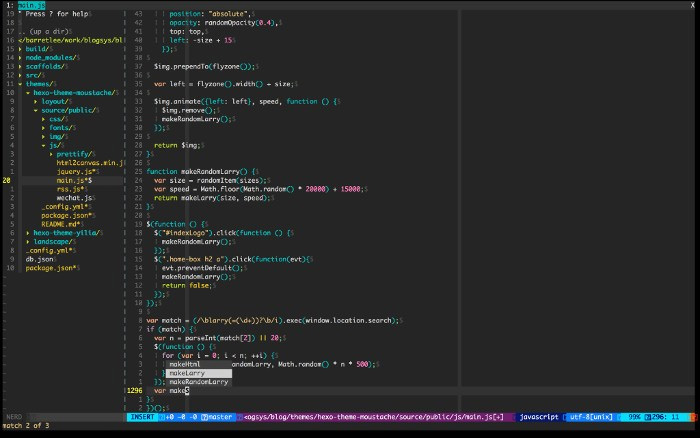The image size is (700, 438).
Task: Click the git branch master indicator
Action: click(x=218, y=417)
